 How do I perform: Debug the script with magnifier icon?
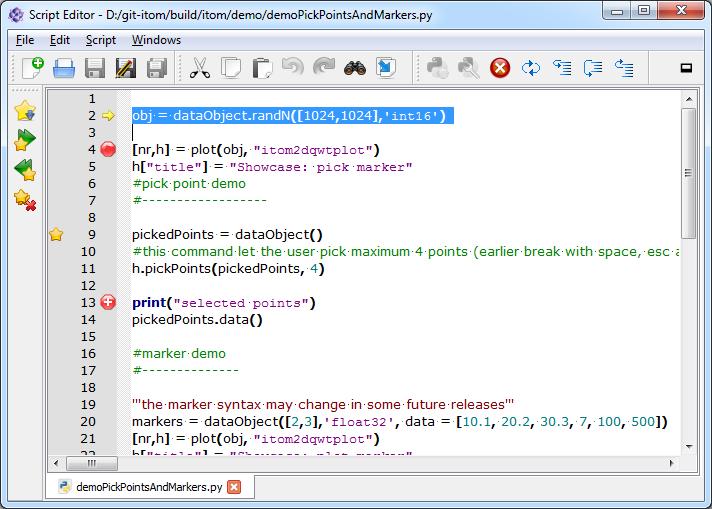click(469, 68)
